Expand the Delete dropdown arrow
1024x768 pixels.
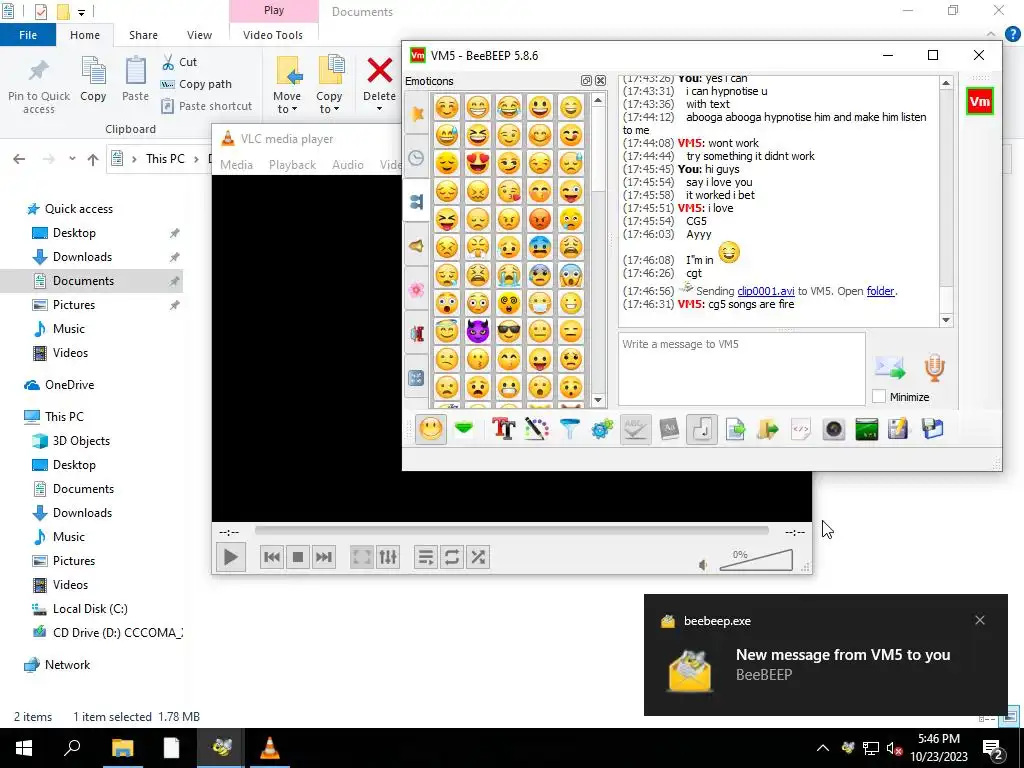[379, 108]
